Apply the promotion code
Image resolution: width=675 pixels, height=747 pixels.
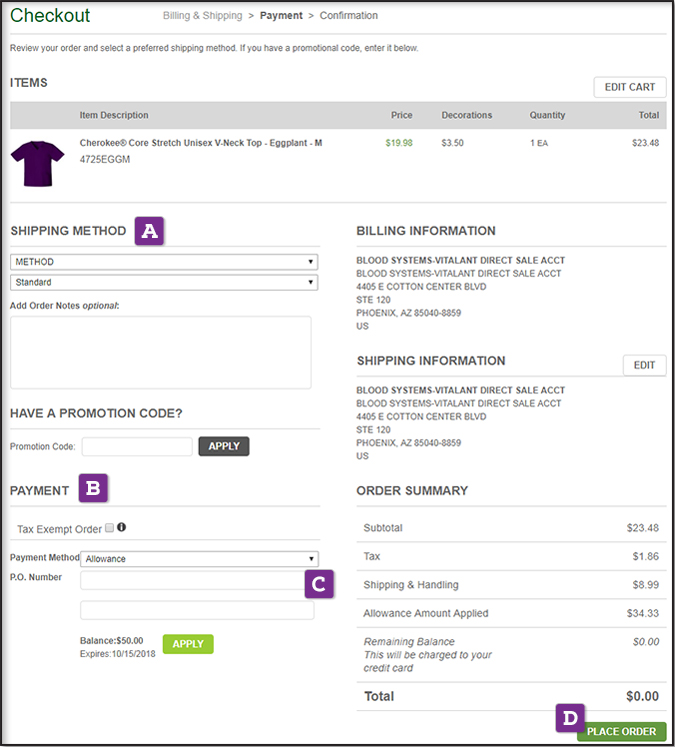click(x=224, y=446)
